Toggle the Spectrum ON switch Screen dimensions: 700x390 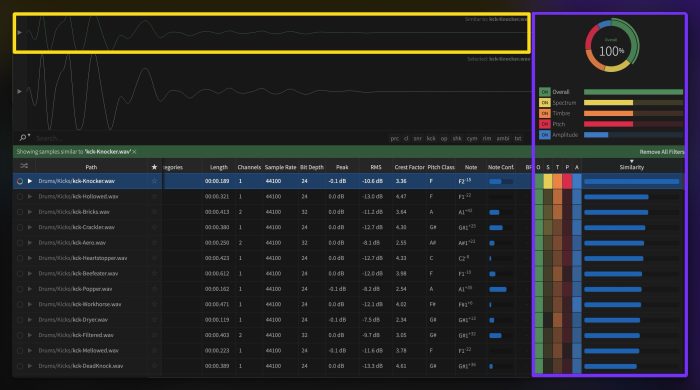pyautogui.click(x=544, y=103)
